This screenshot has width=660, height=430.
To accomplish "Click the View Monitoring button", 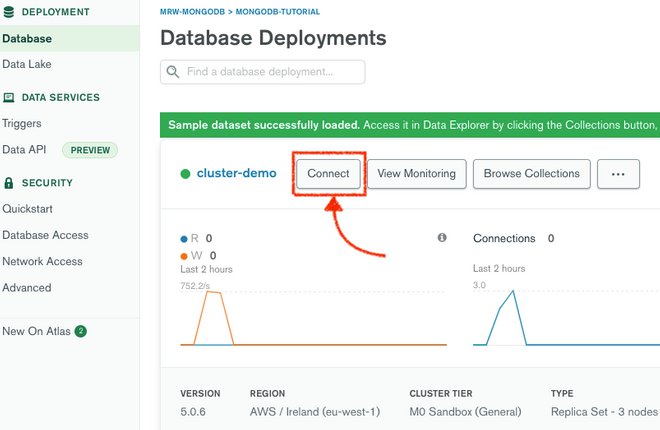I will [x=416, y=174].
